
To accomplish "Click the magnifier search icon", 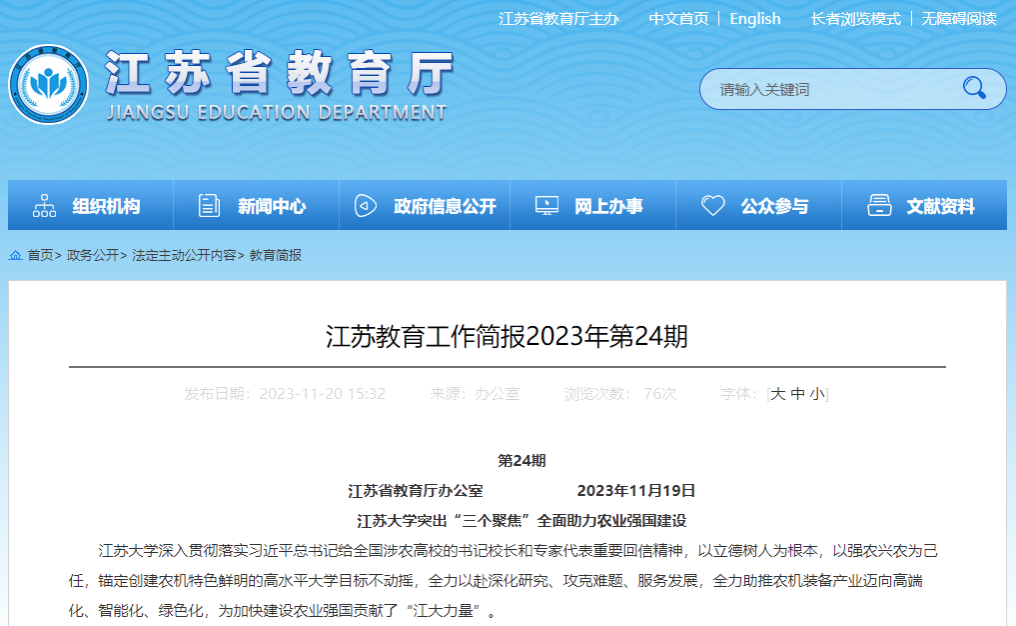I will tap(974, 89).
